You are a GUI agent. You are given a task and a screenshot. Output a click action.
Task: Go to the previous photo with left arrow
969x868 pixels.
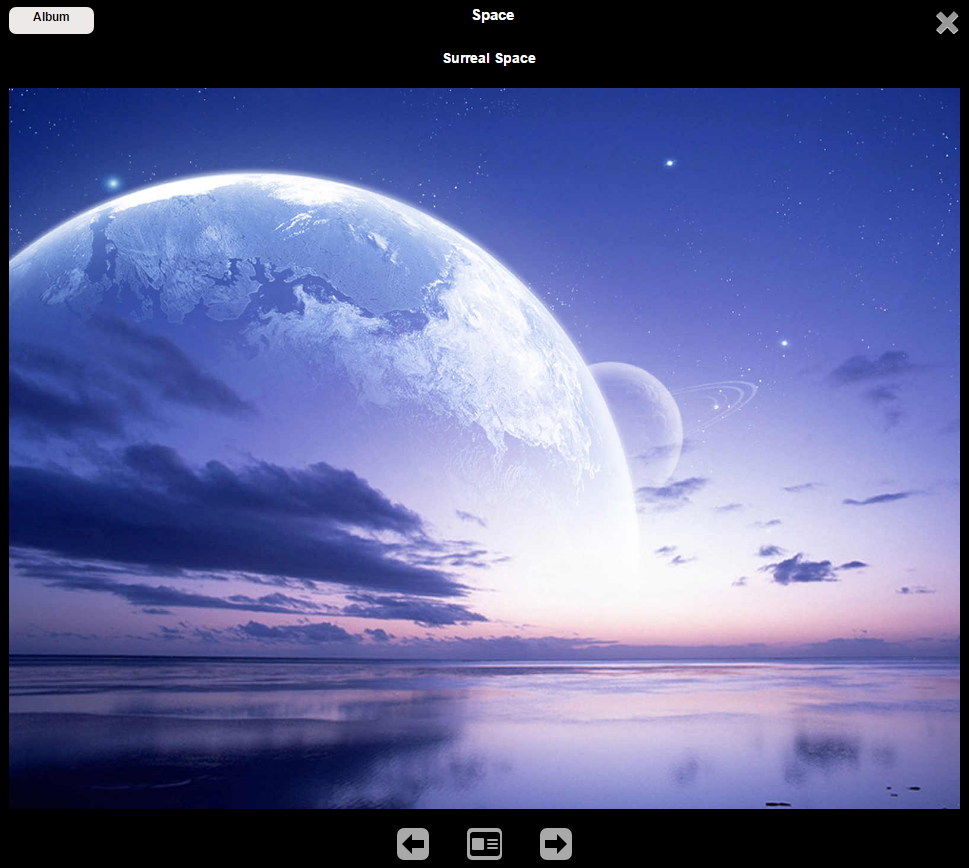coord(413,844)
